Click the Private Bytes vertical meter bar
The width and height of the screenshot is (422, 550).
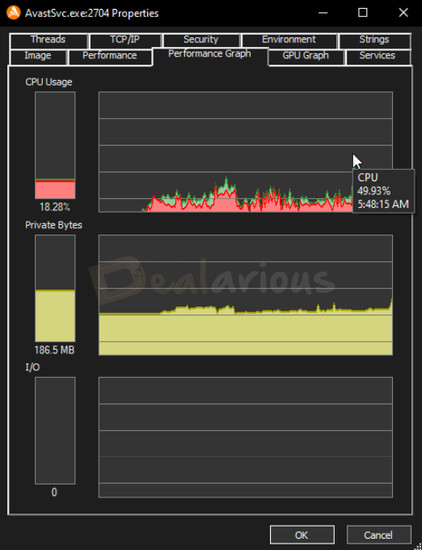click(x=55, y=288)
